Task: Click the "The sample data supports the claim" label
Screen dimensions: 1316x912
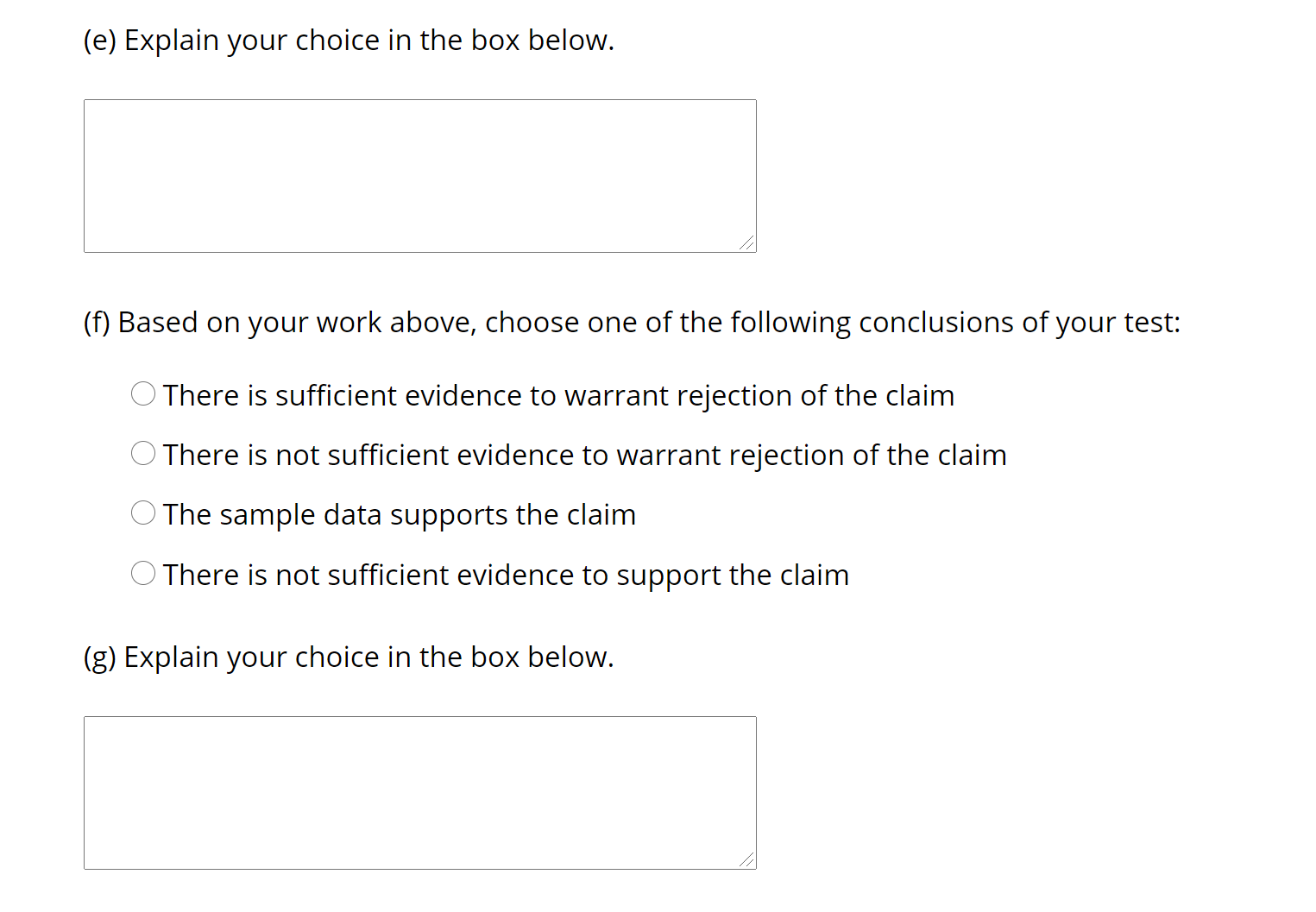Action: point(399,514)
